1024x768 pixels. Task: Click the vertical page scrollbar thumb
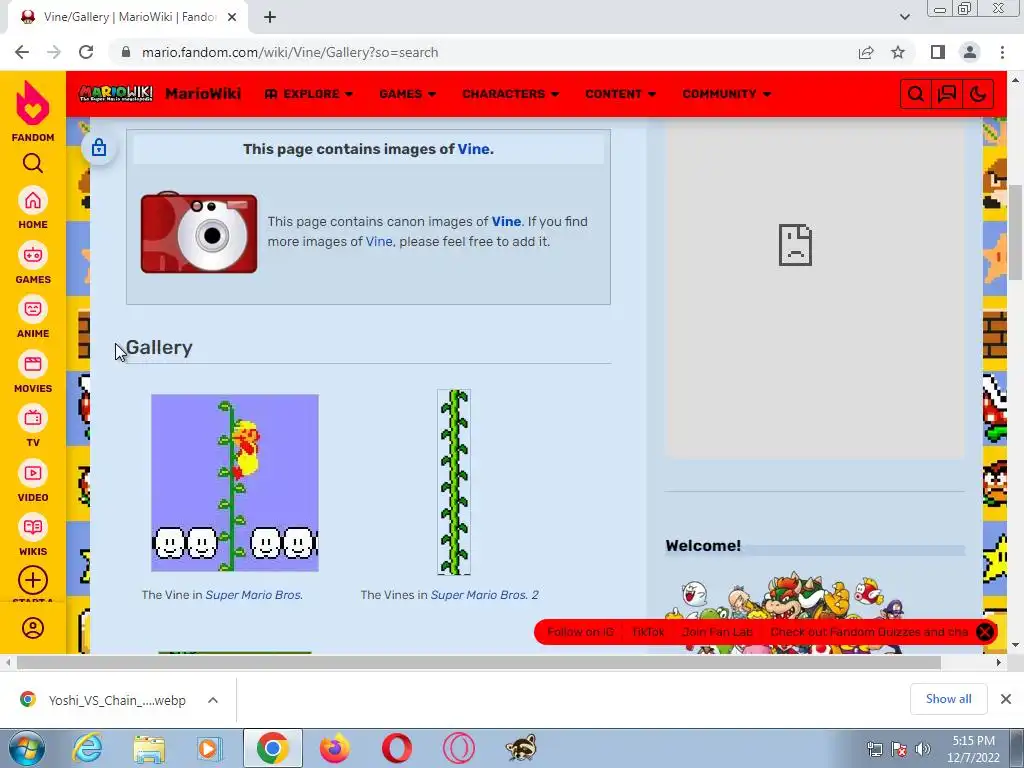click(1015, 232)
